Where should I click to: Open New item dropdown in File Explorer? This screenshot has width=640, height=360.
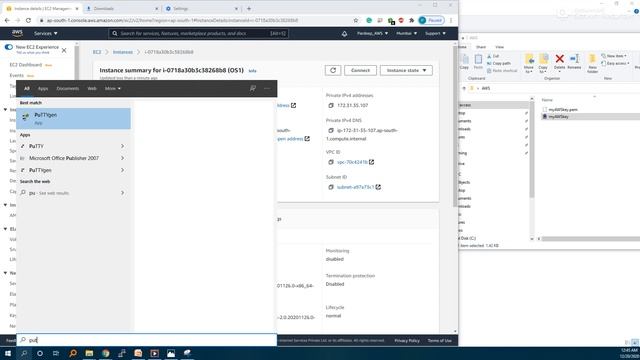[x=614, y=56]
